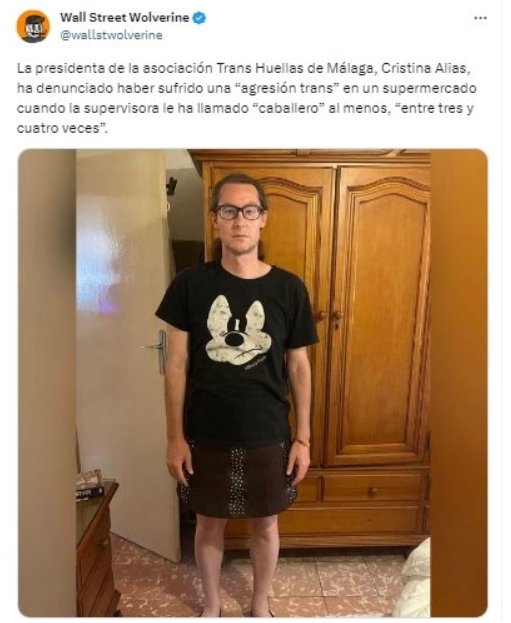
Task: Select the last line "cuatro veces"
Action: pos(62,128)
